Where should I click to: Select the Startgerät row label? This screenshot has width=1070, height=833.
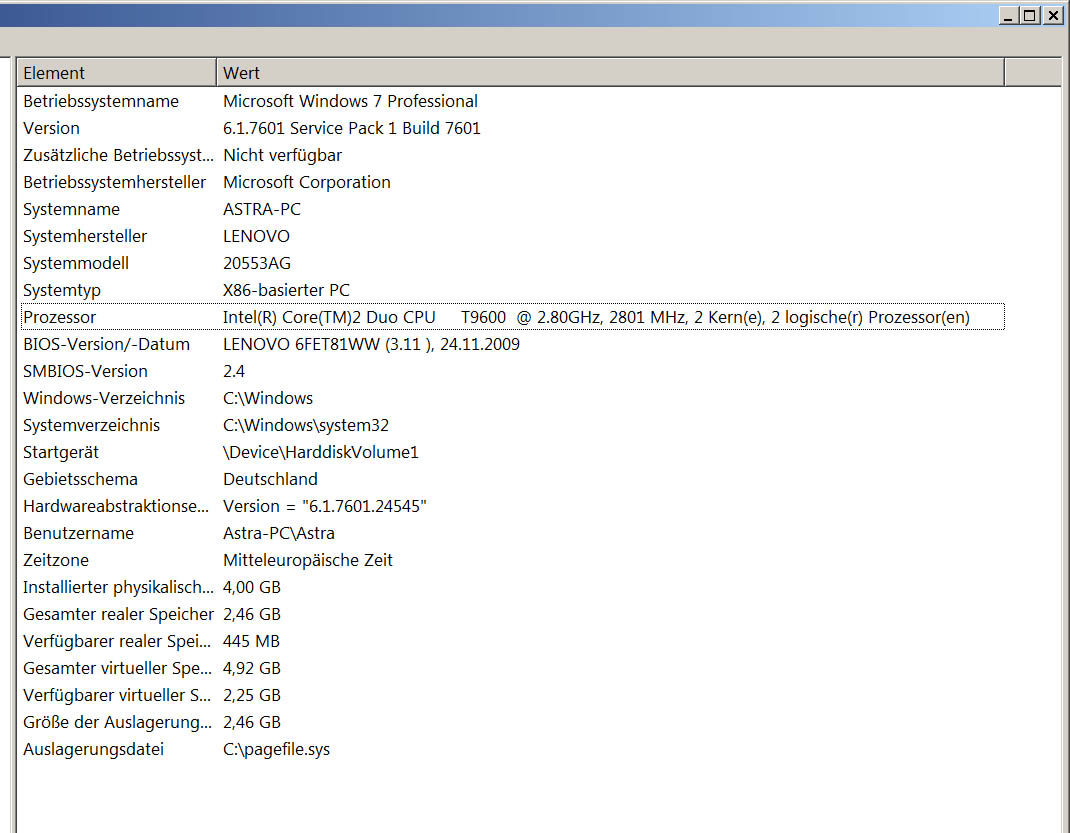coord(61,452)
